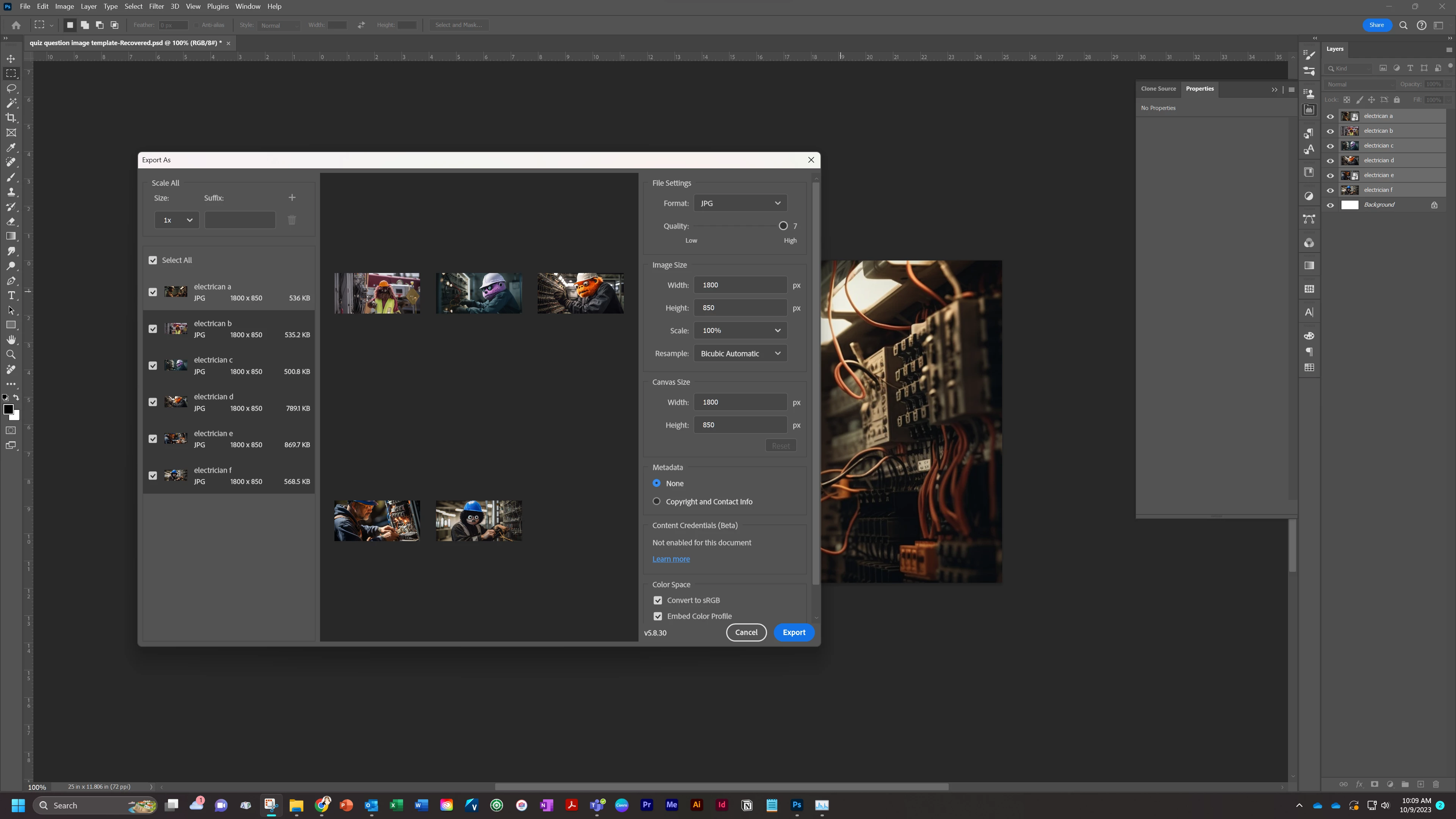Open the Format JPG dropdown
Image resolution: width=1456 pixels, height=819 pixels.
click(740, 203)
